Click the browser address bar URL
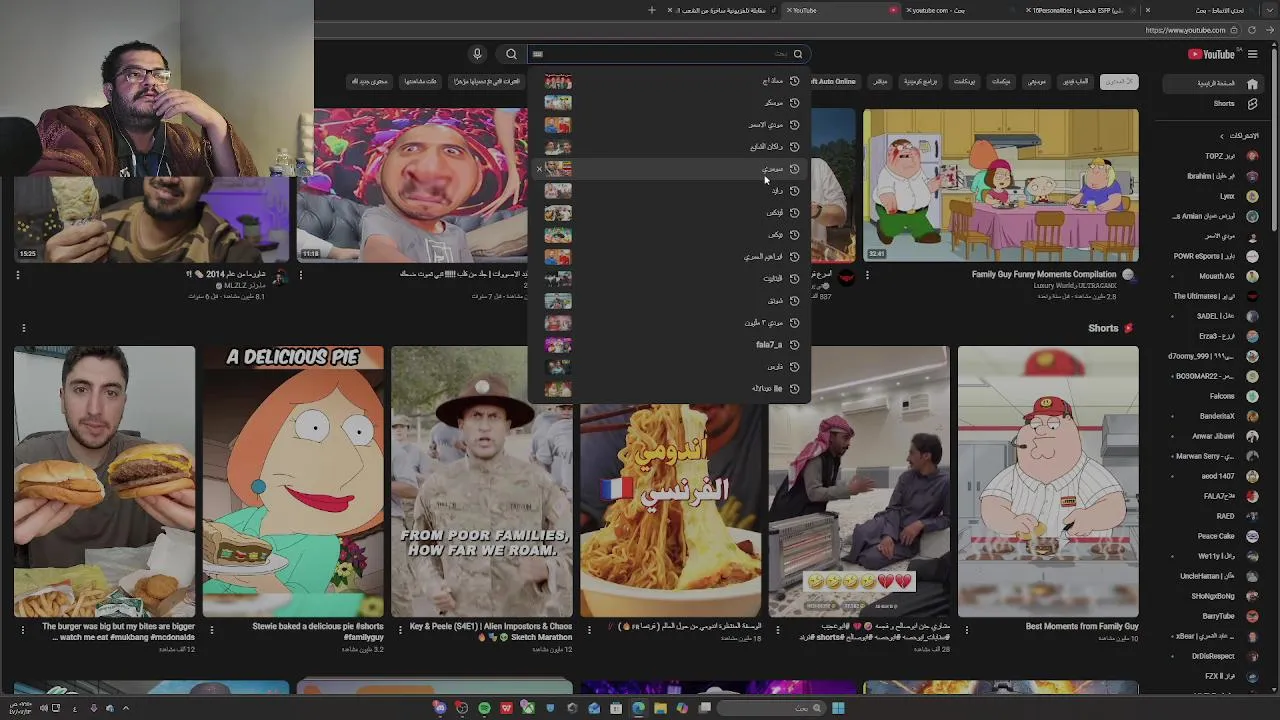This screenshot has width=1280, height=720. pyautogui.click(x=1185, y=31)
